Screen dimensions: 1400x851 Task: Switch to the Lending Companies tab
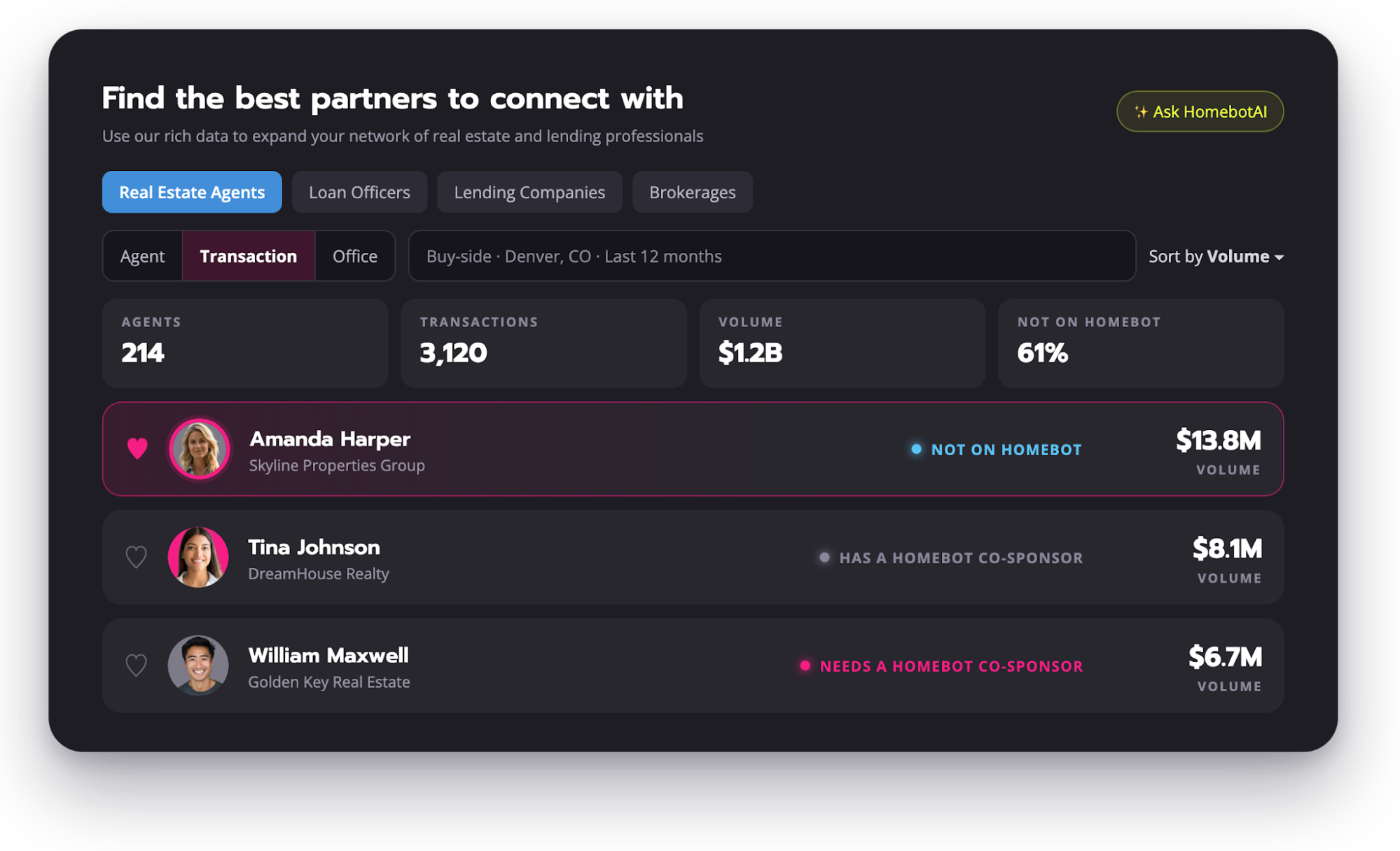529,192
